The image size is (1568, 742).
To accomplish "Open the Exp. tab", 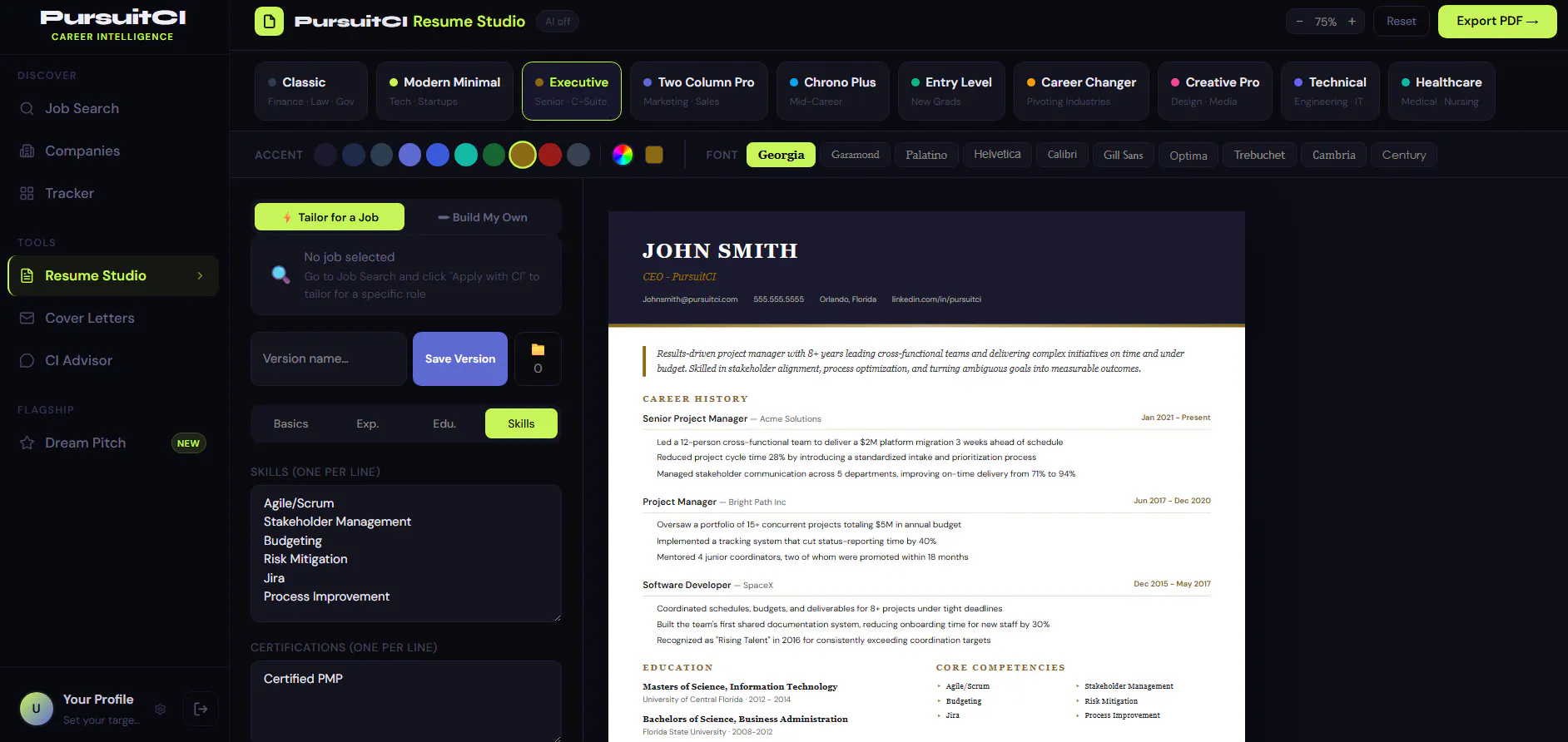I will (x=368, y=423).
